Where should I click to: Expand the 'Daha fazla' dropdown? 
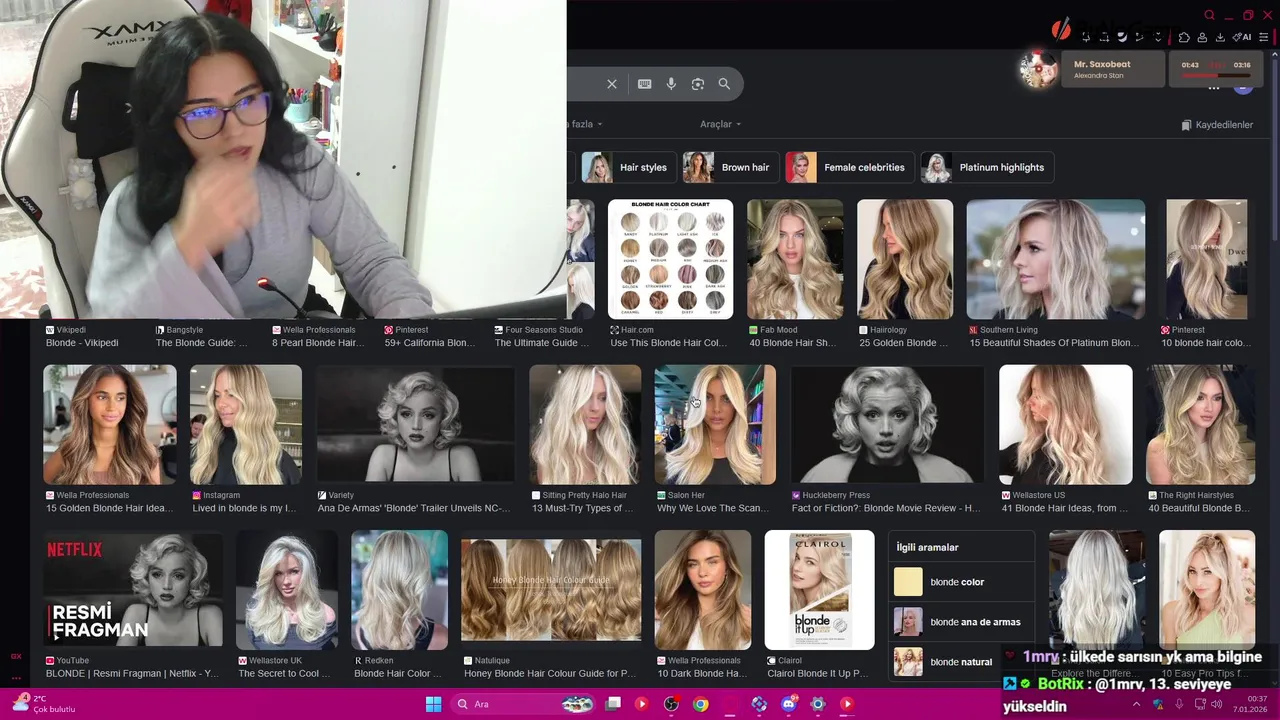click(585, 124)
